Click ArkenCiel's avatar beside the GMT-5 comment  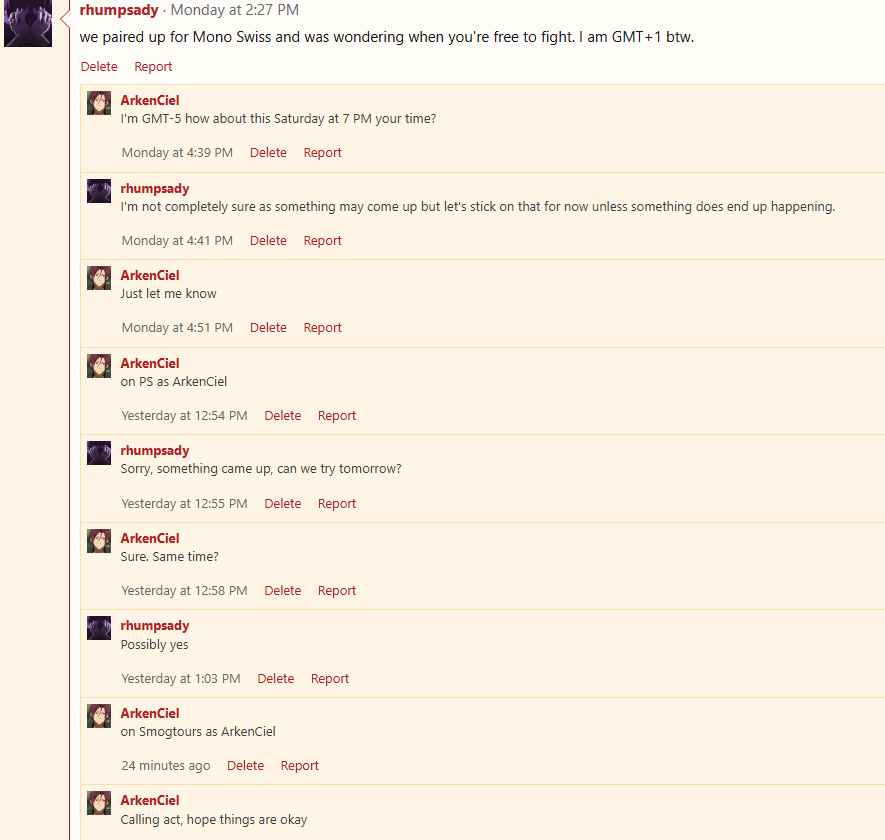99,103
